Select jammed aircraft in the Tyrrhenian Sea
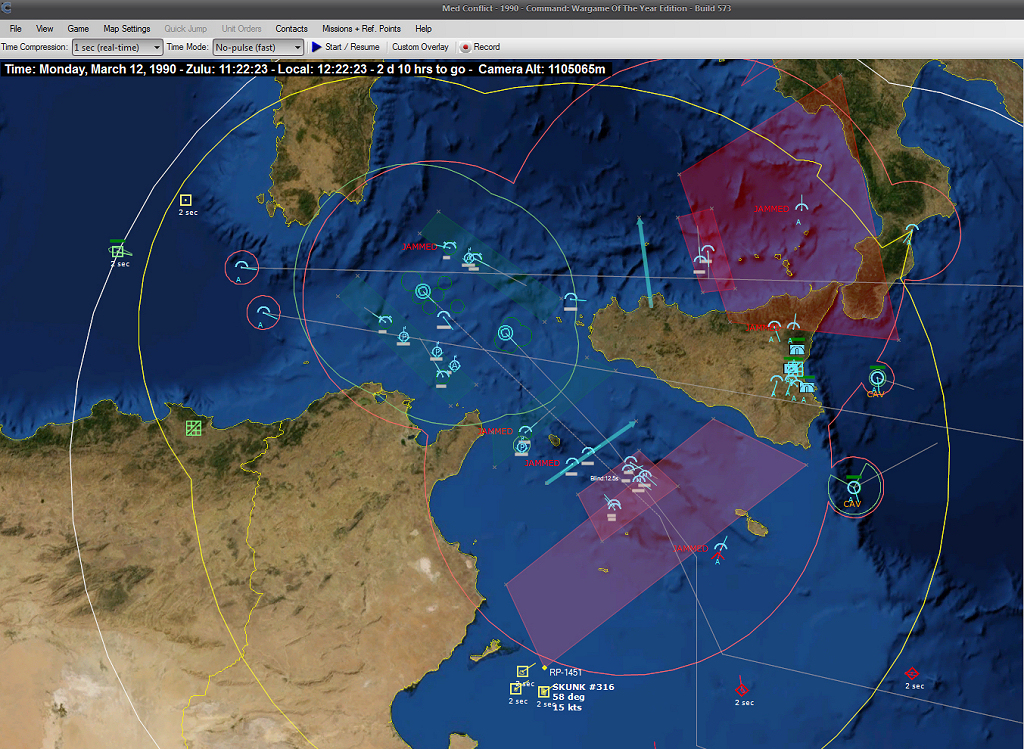The width and height of the screenshot is (1024, 749). [801, 206]
